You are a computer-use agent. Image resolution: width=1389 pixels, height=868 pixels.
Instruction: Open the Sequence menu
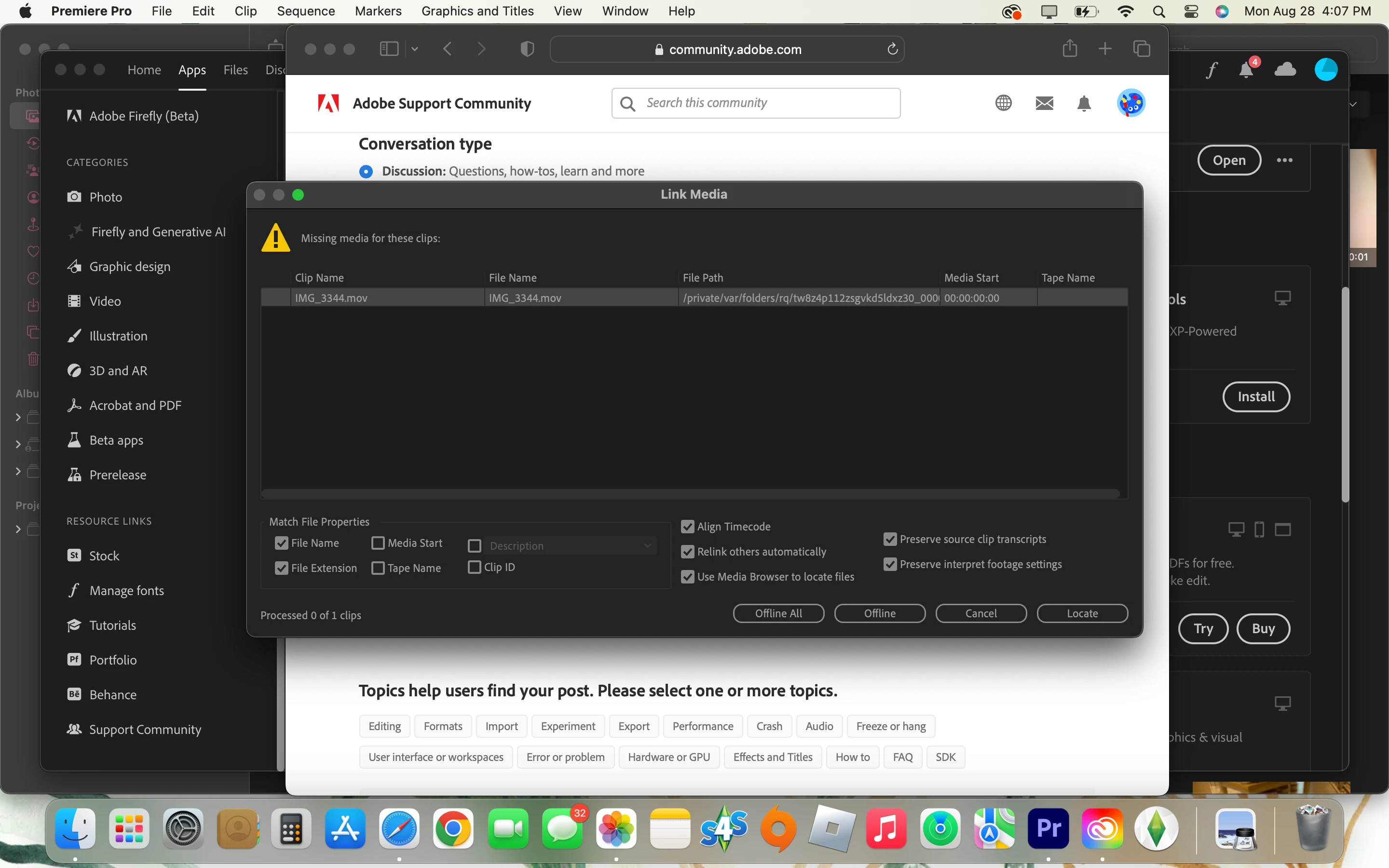(305, 11)
